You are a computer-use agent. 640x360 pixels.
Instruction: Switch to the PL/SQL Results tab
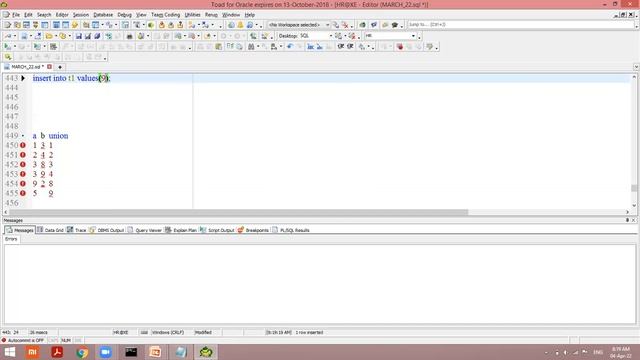291,230
